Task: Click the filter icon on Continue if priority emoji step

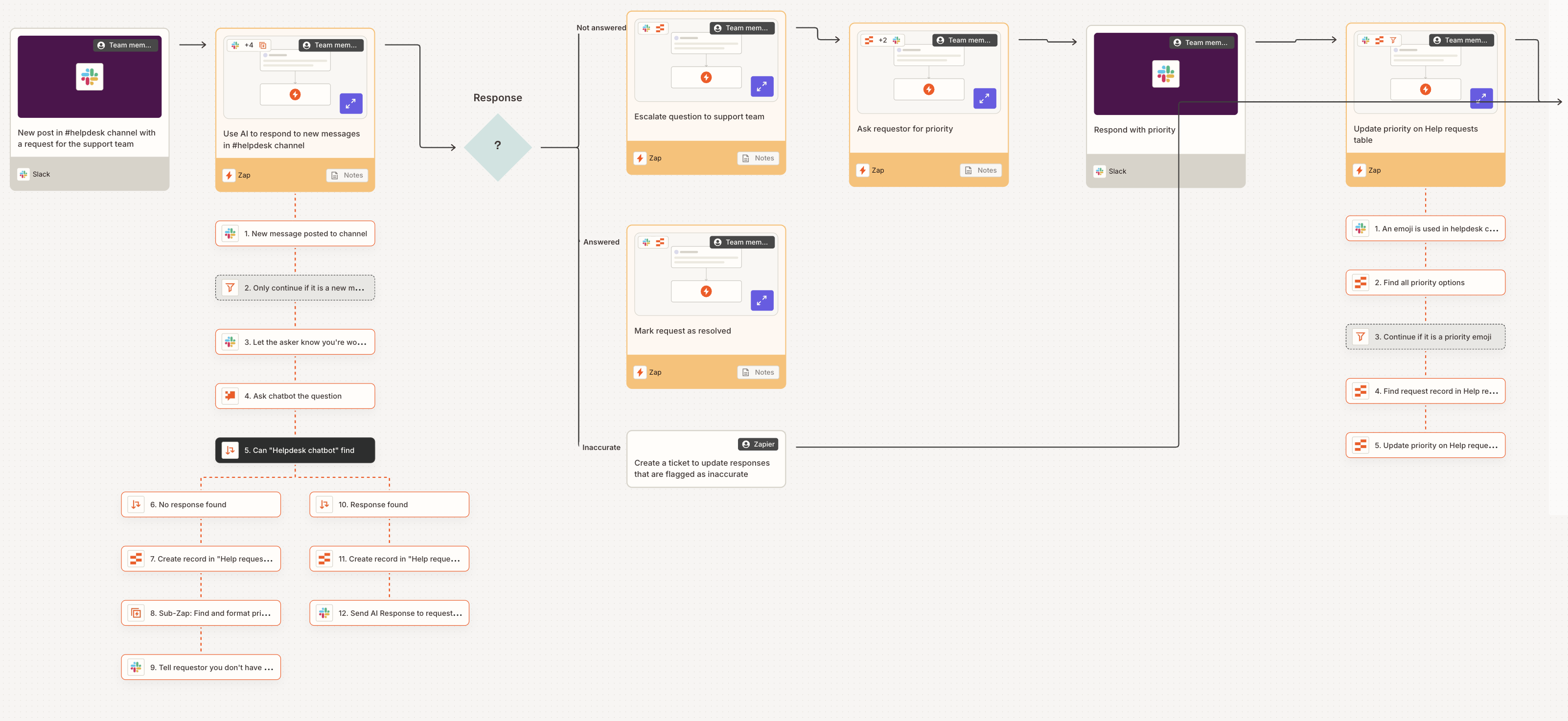Action: pos(1360,337)
